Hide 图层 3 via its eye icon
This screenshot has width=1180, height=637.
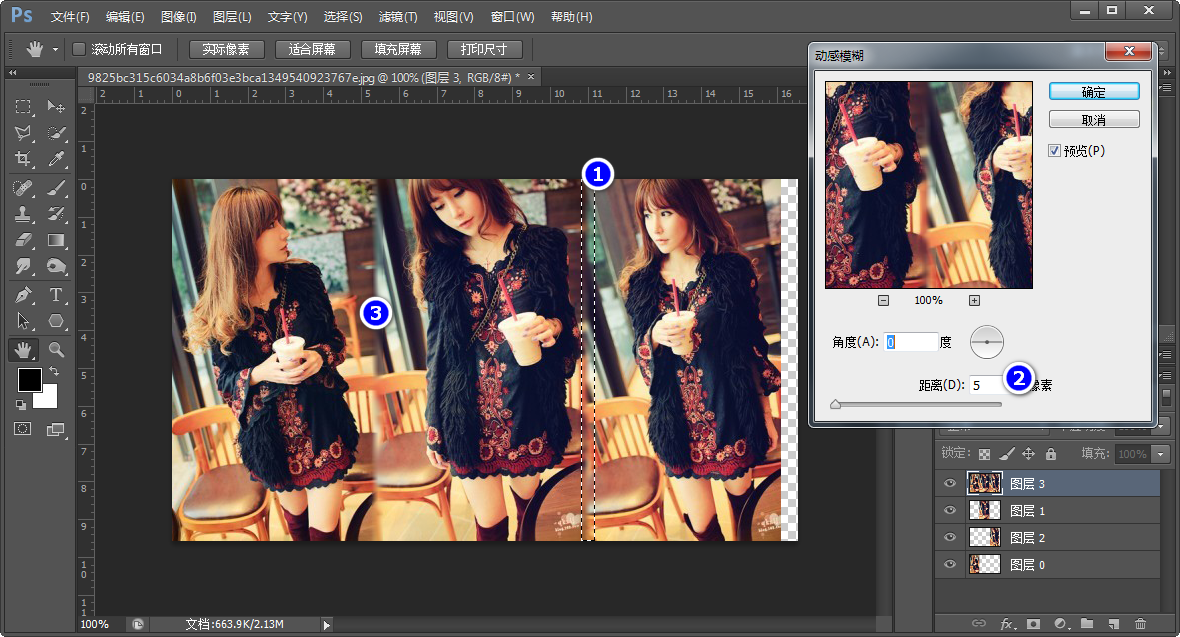point(950,483)
